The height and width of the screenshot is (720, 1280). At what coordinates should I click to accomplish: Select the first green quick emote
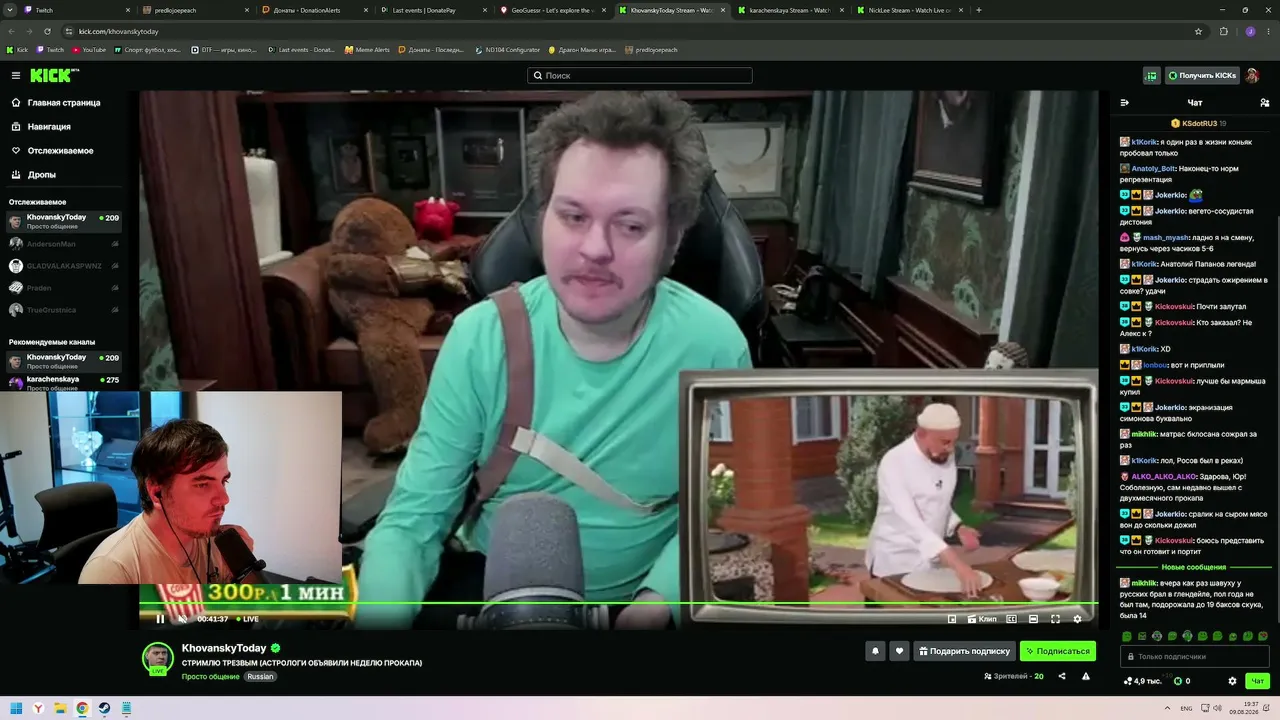coord(1127,636)
